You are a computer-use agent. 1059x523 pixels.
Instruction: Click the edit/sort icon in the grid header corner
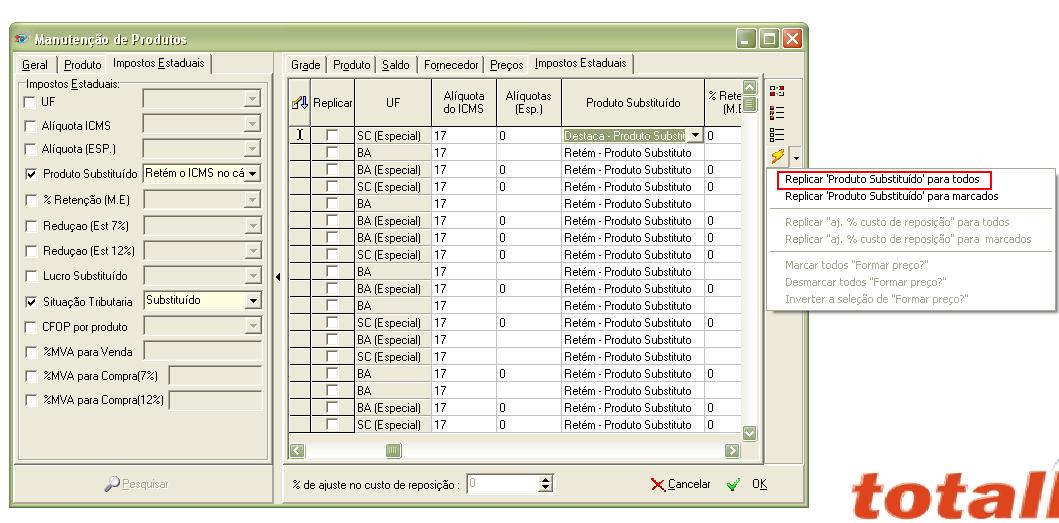tap(299, 103)
